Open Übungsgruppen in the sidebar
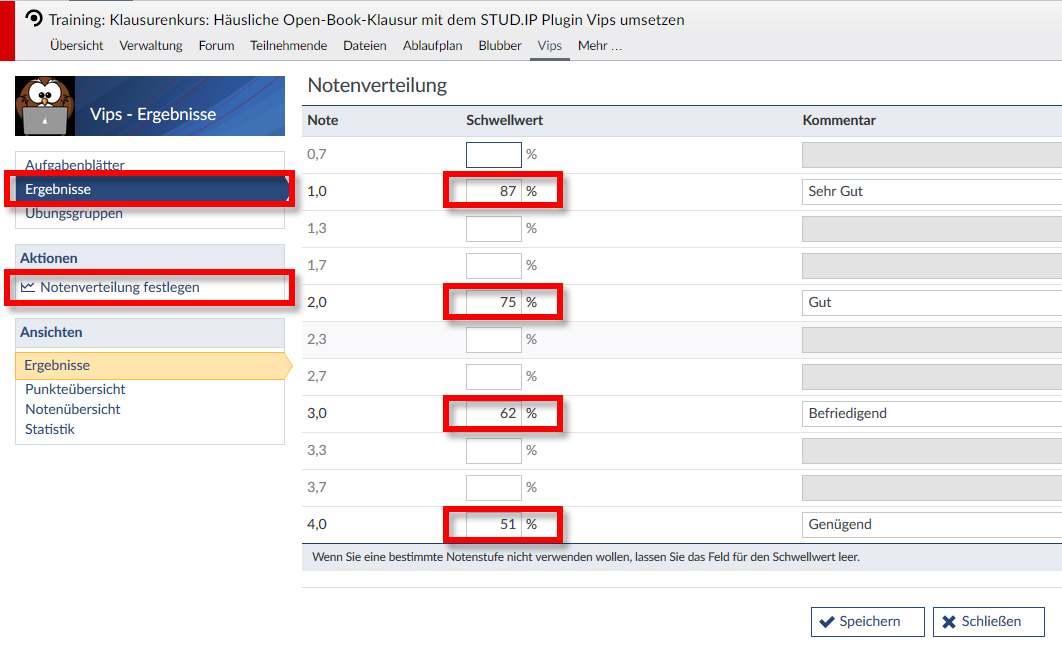The height and width of the screenshot is (653, 1062). coord(74,213)
